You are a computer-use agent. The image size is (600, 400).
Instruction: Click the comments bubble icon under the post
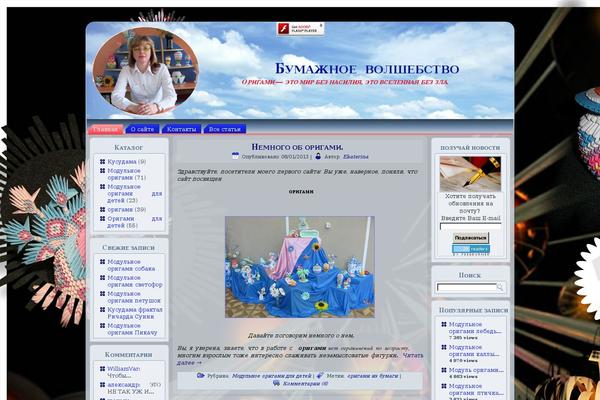pyautogui.click(x=276, y=383)
